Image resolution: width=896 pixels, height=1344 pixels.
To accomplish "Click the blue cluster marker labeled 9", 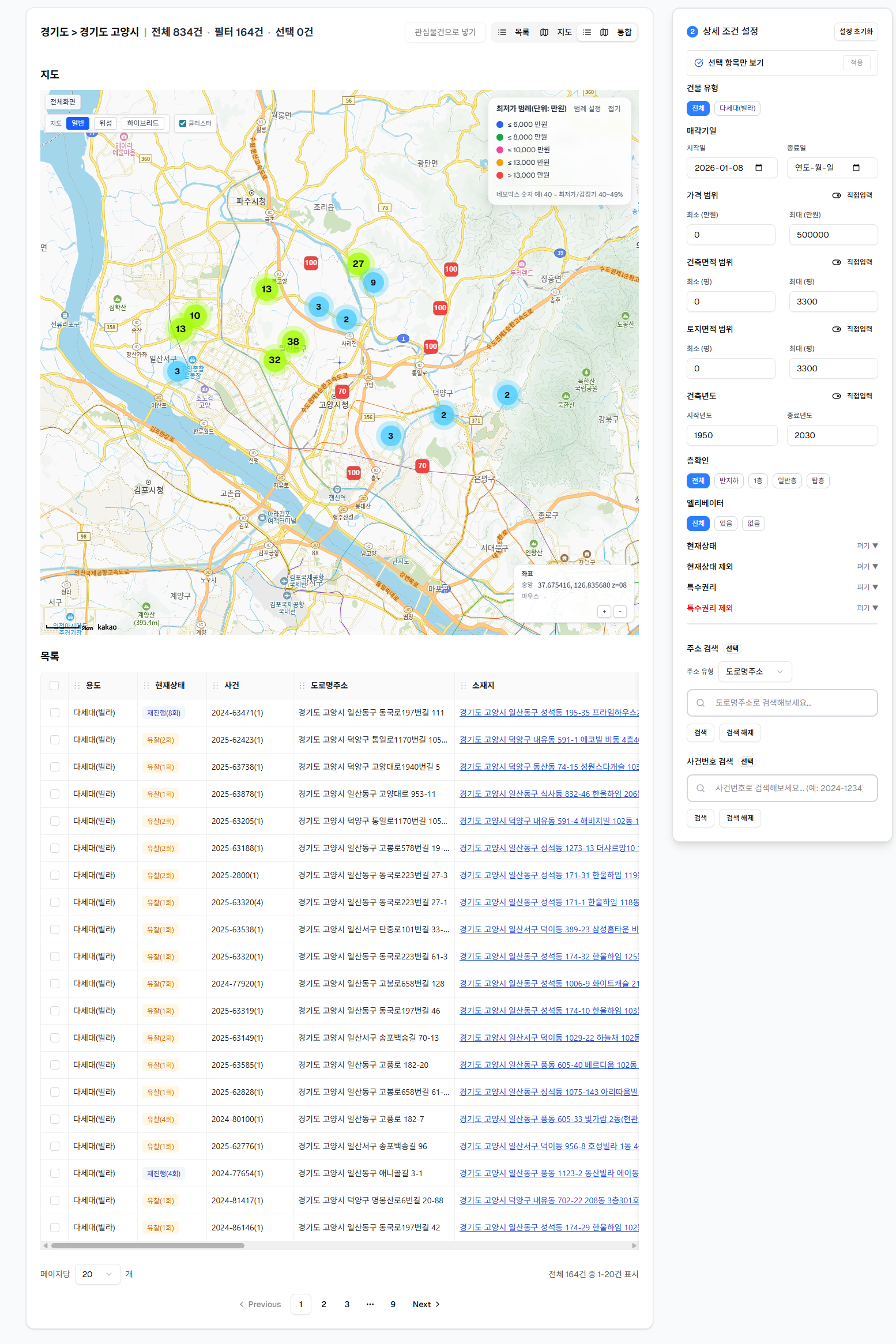I will [373, 283].
